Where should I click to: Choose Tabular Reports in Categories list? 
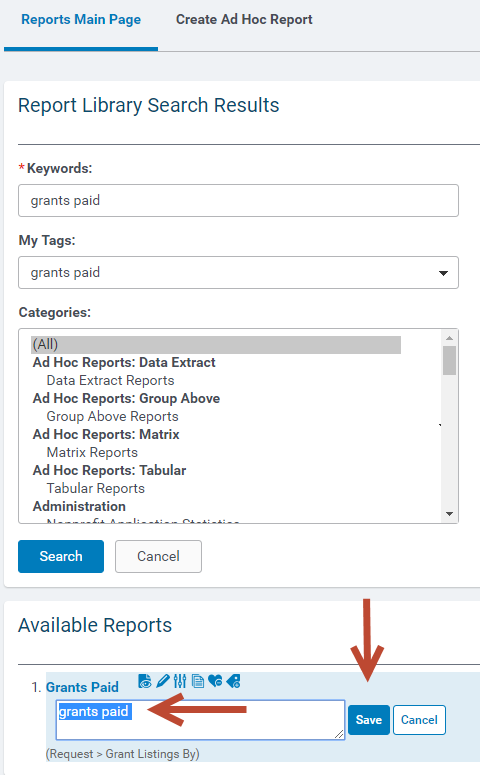(95, 488)
